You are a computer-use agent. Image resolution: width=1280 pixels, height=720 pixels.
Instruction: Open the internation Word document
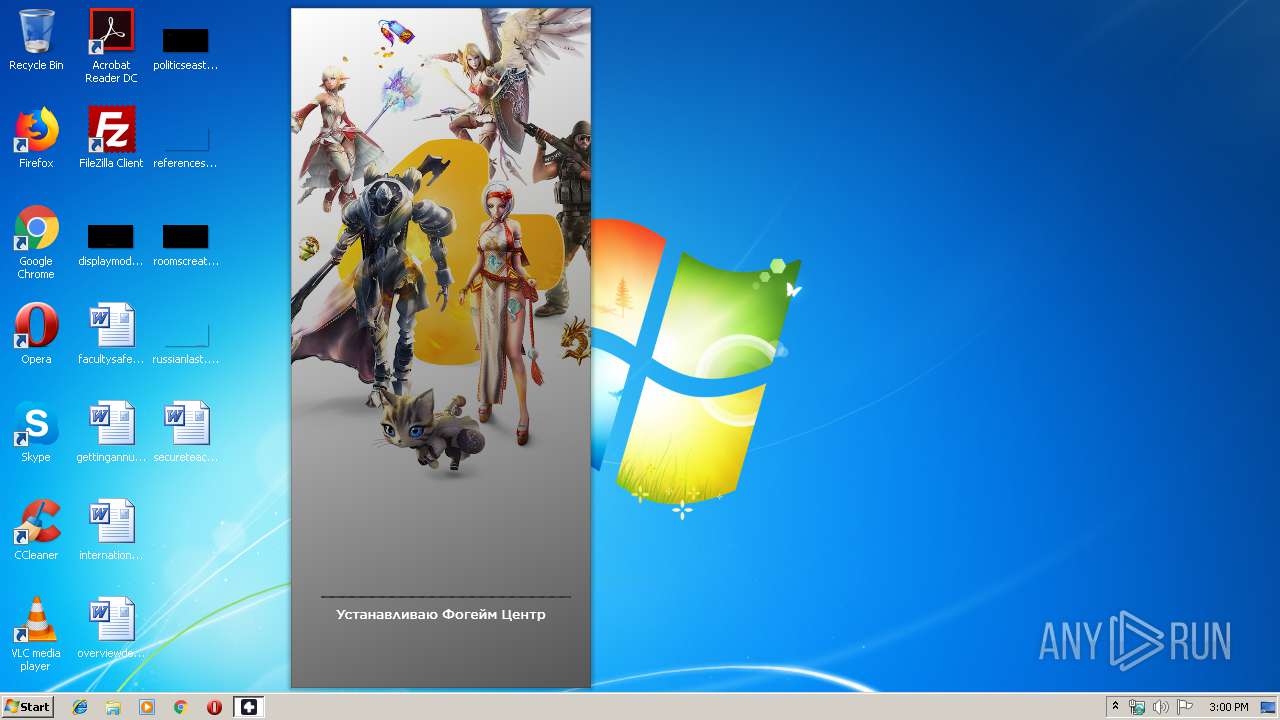(111, 530)
